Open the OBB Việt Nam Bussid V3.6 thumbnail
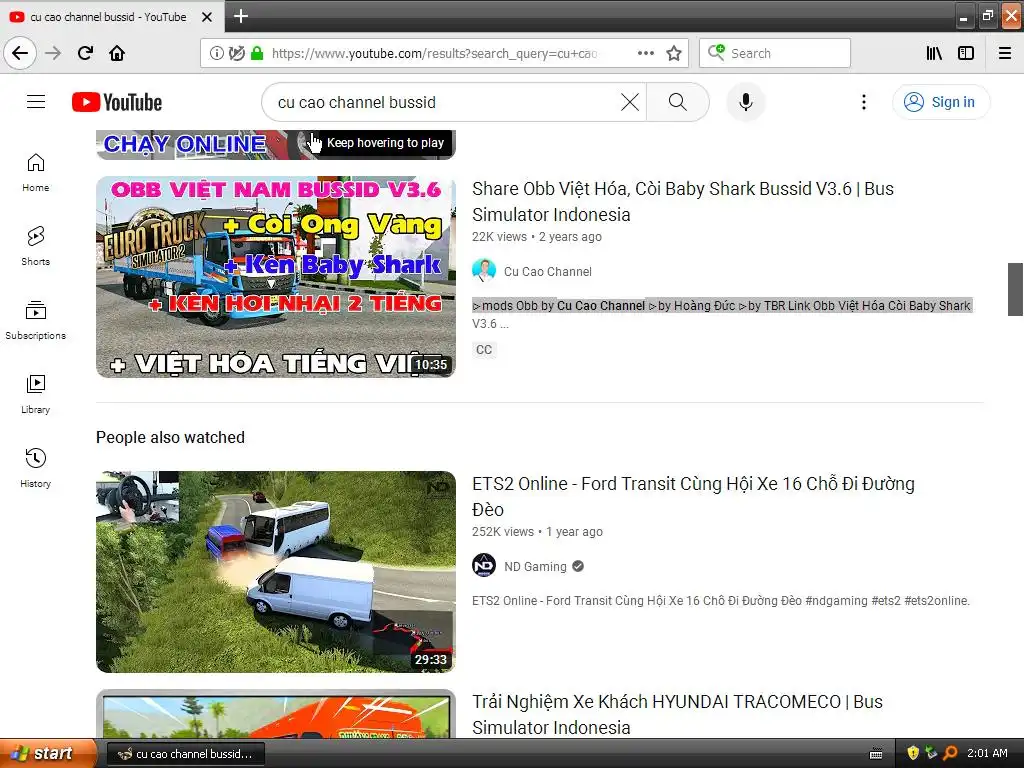Image resolution: width=1024 pixels, height=768 pixels. click(276, 277)
